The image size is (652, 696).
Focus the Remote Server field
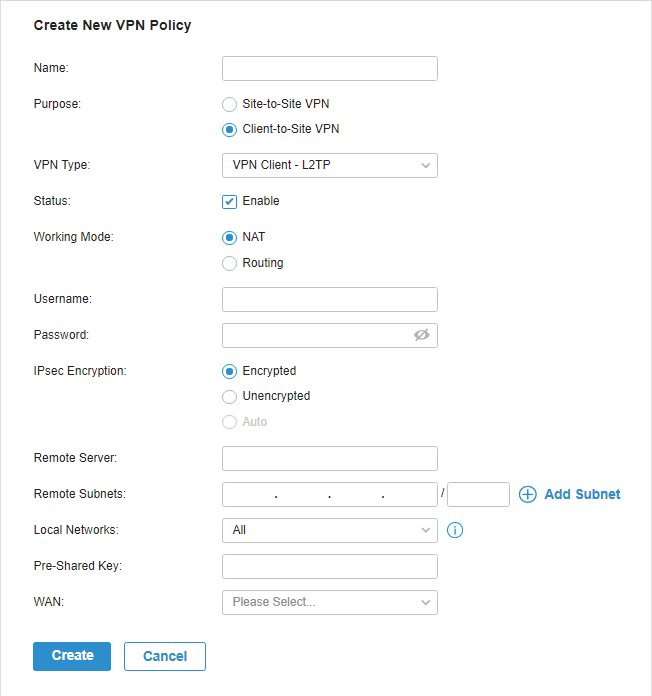coord(330,459)
